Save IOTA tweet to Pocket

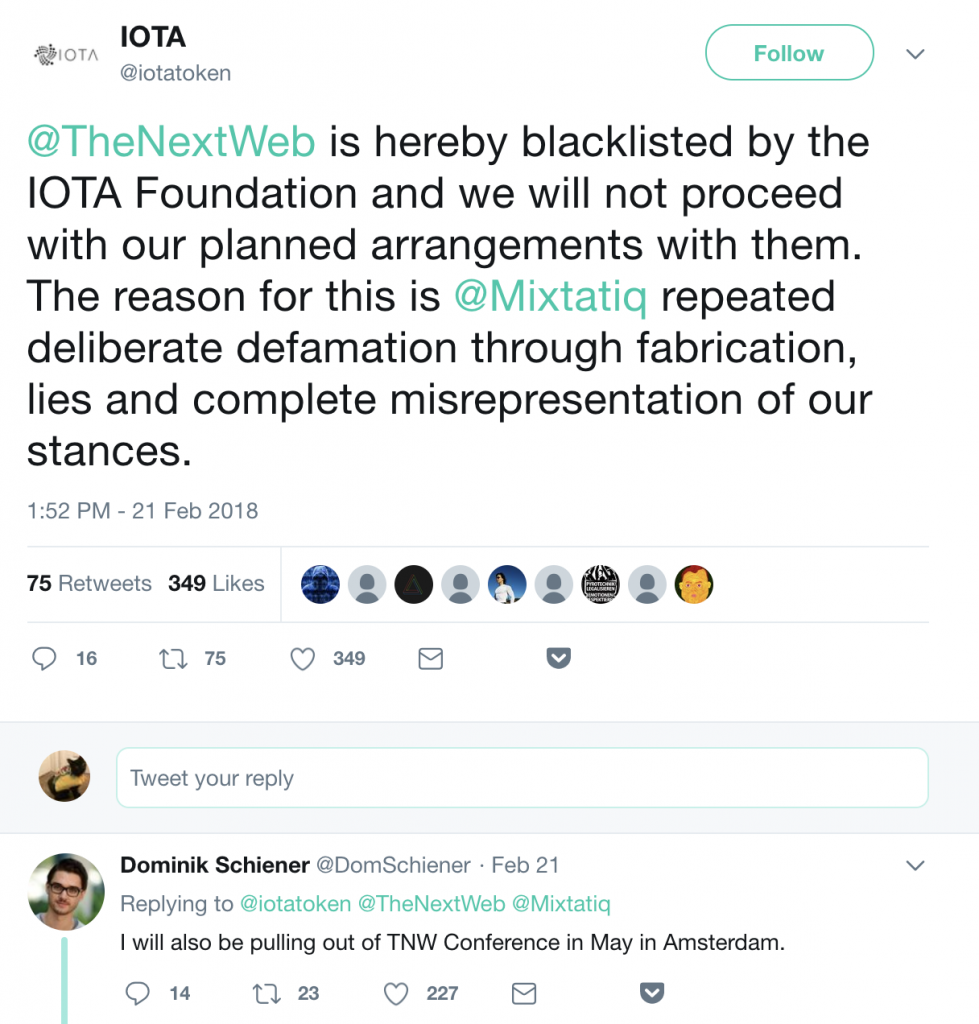tap(558, 658)
